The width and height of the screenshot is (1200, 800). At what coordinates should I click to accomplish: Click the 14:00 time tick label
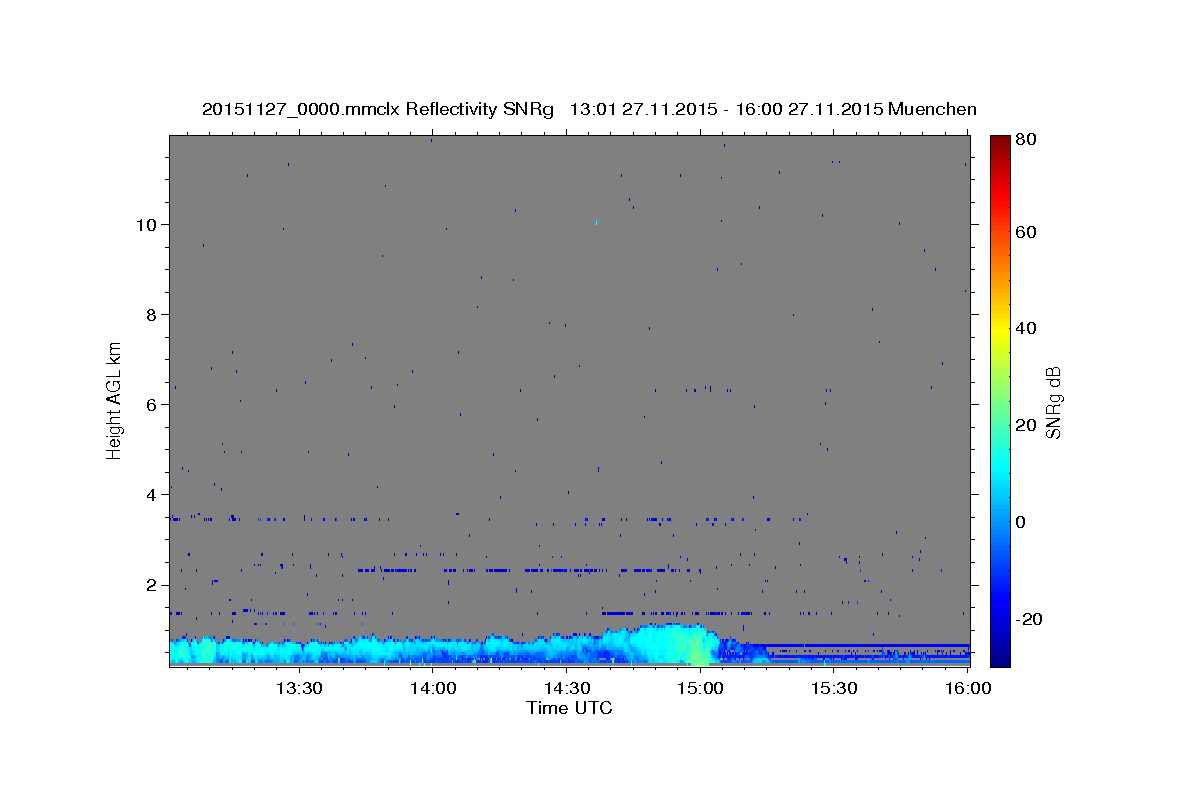(x=432, y=689)
